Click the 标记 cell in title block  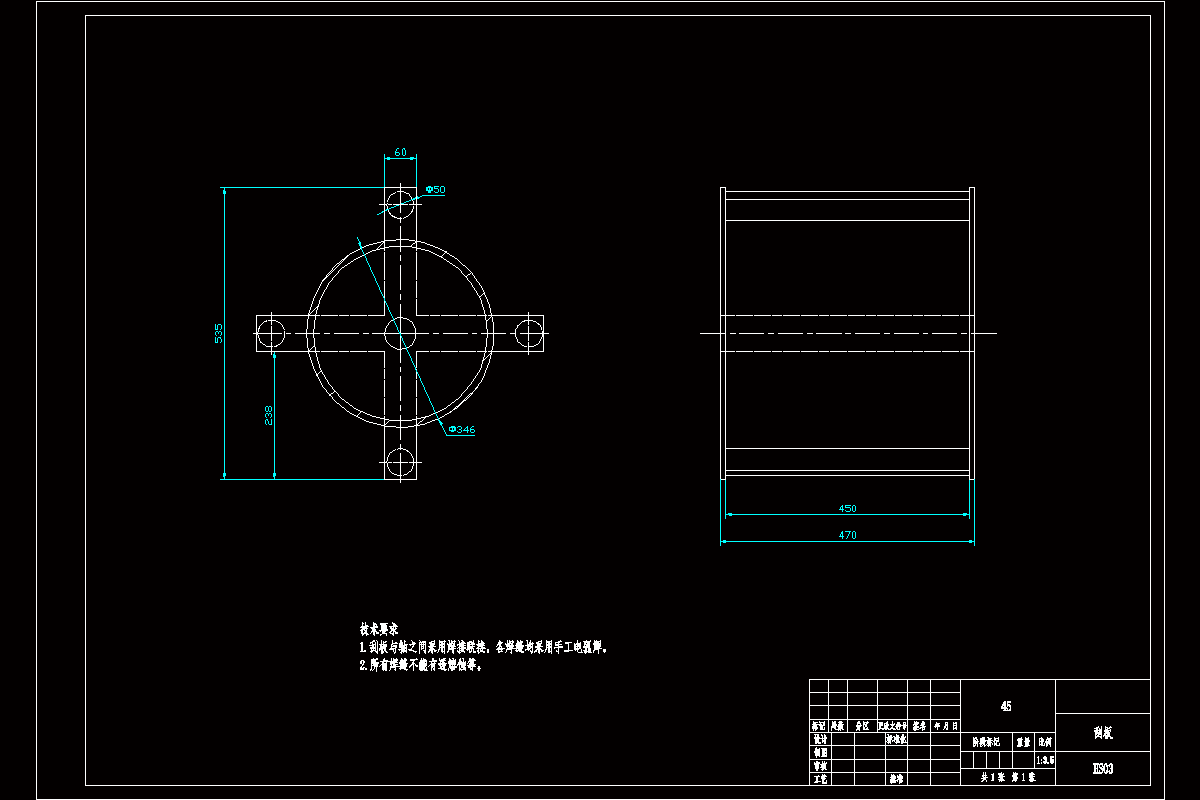pyautogui.click(x=818, y=725)
